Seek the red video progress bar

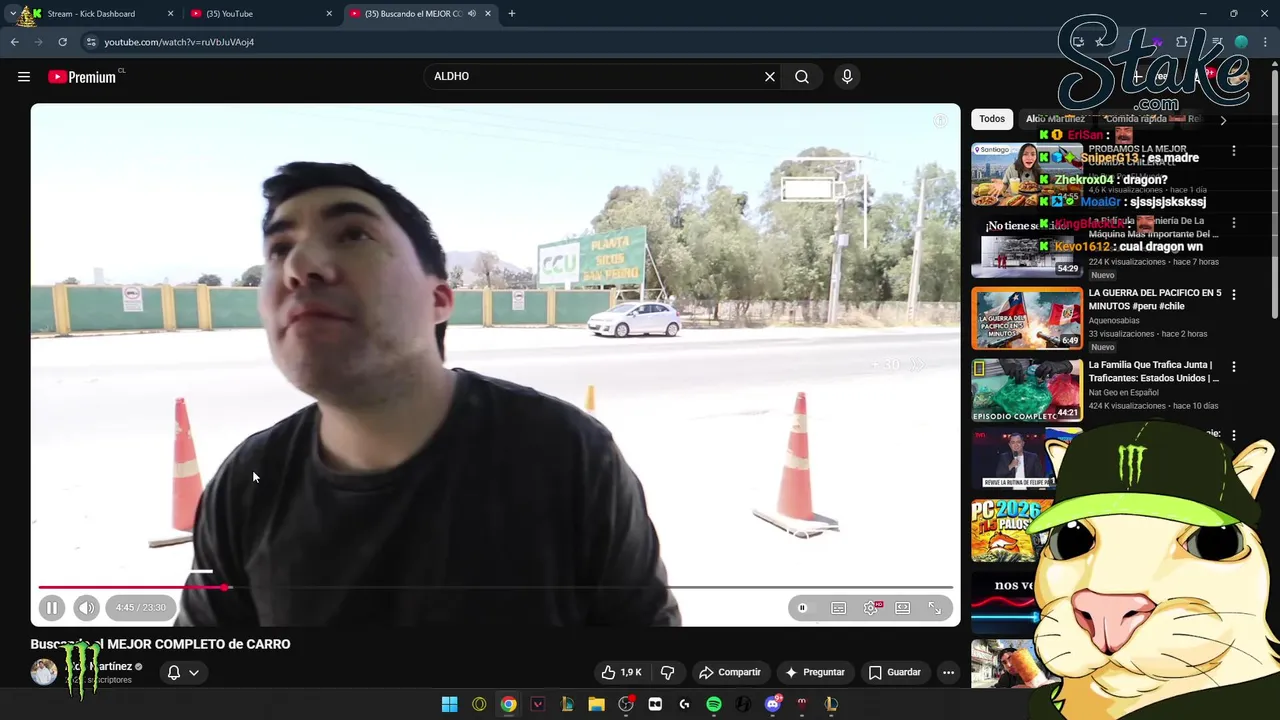[x=495, y=587]
